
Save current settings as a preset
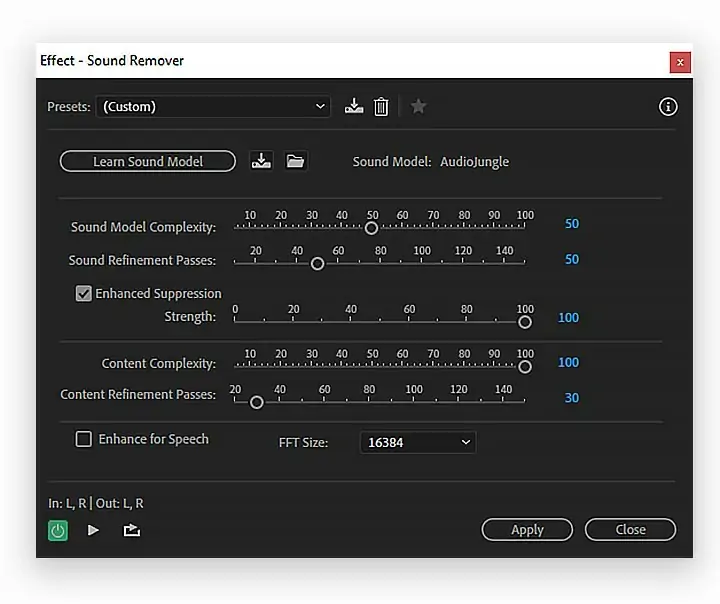(x=354, y=106)
